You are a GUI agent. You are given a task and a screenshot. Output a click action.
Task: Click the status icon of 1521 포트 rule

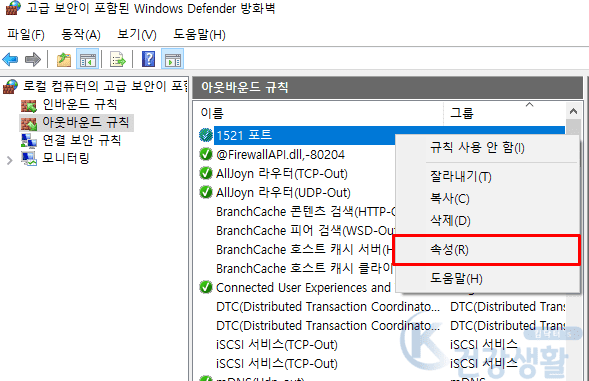point(206,135)
